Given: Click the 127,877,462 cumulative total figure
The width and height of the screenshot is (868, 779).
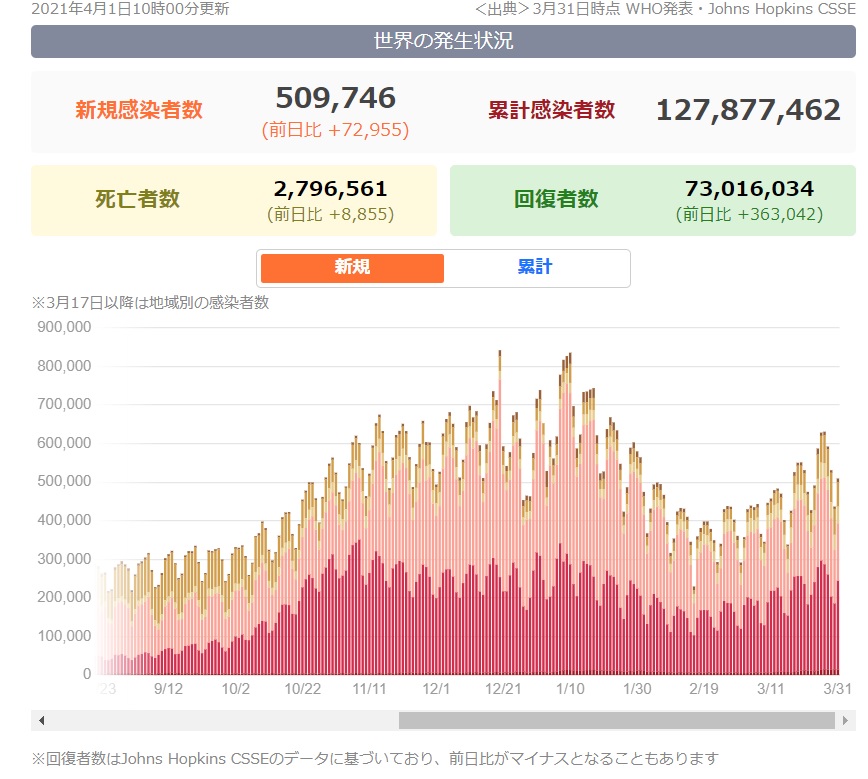Looking at the screenshot, I should click(748, 110).
